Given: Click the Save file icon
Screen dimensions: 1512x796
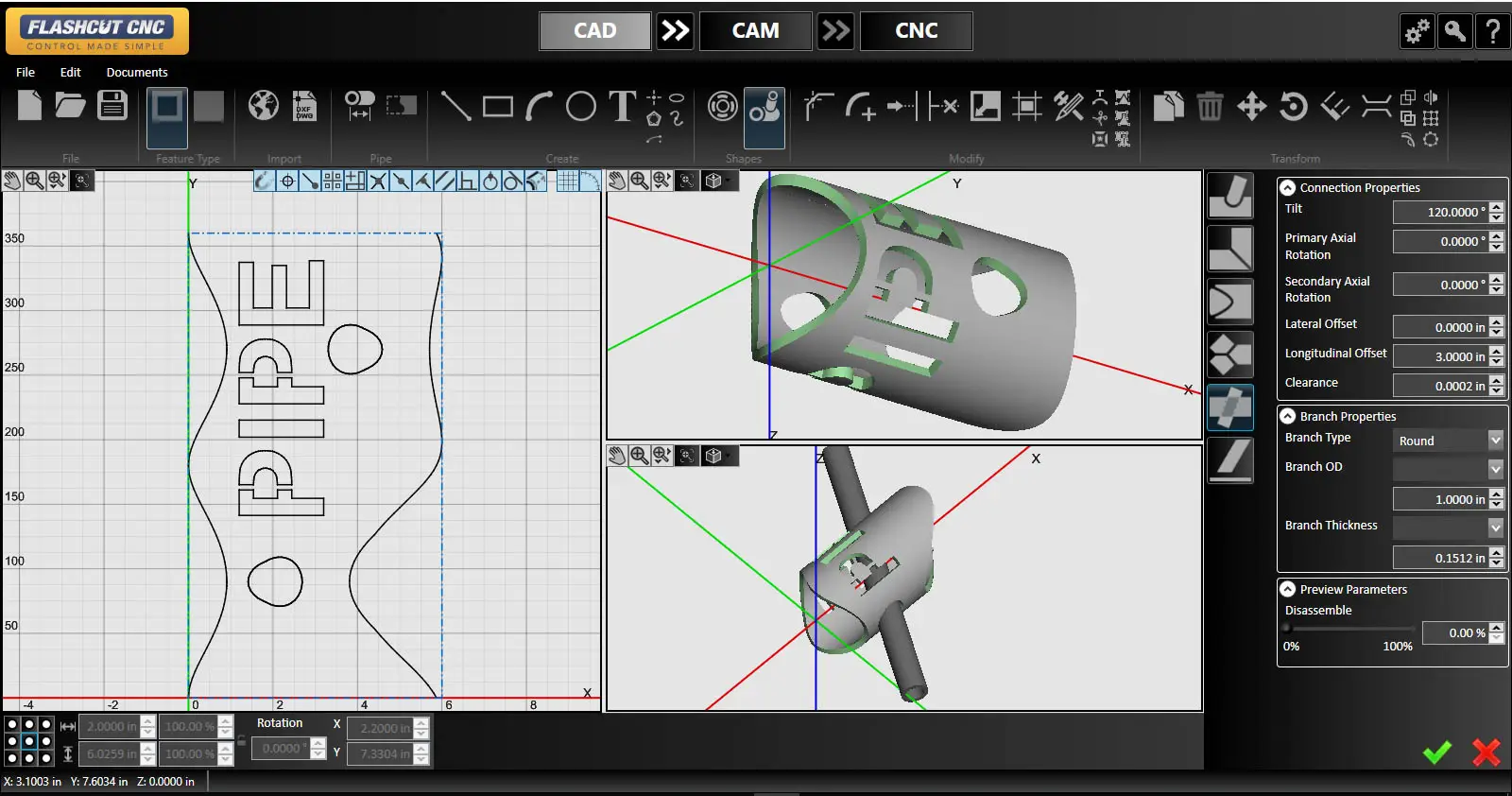Looking at the screenshot, I should tap(112, 106).
